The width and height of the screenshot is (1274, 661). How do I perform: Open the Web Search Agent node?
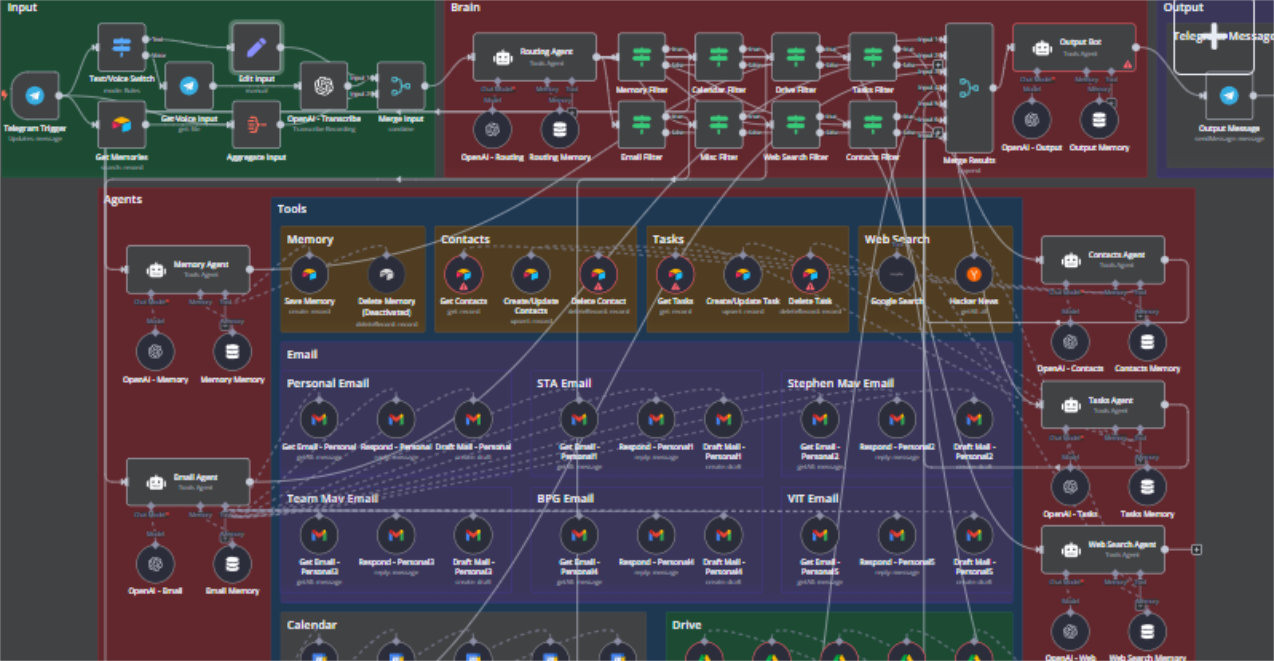click(1101, 548)
